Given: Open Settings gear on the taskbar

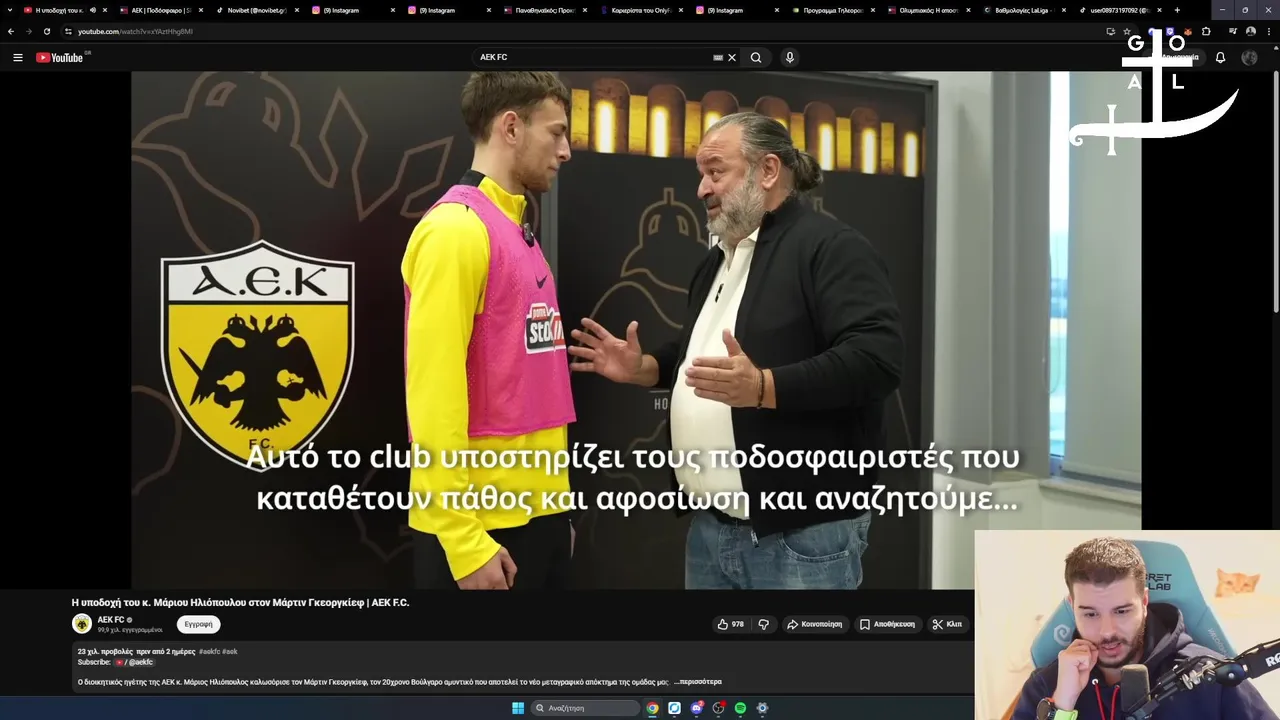Looking at the screenshot, I should tap(762, 708).
